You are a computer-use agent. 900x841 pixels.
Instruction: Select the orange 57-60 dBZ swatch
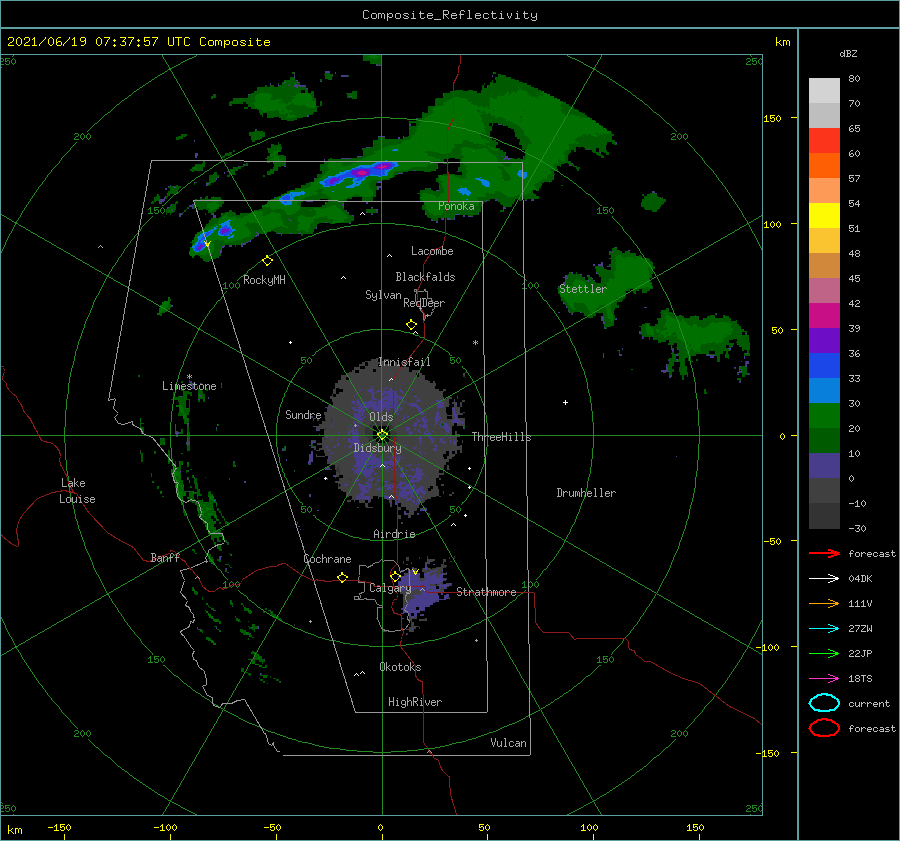[824, 166]
